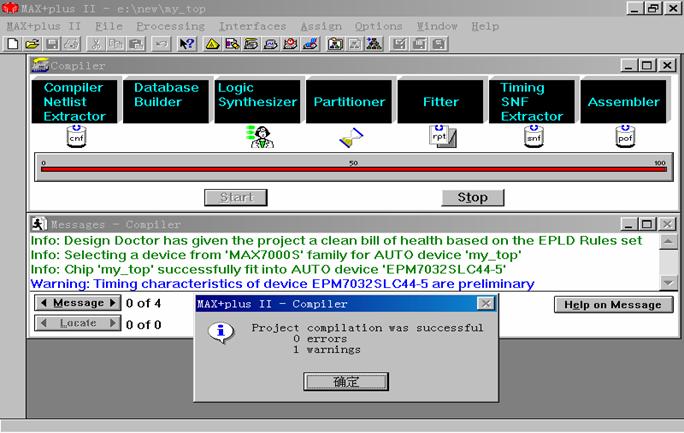This screenshot has width=684, height=433.
Task: Open the Floorplan Editor icon
Action: pyautogui.click(x=232, y=44)
